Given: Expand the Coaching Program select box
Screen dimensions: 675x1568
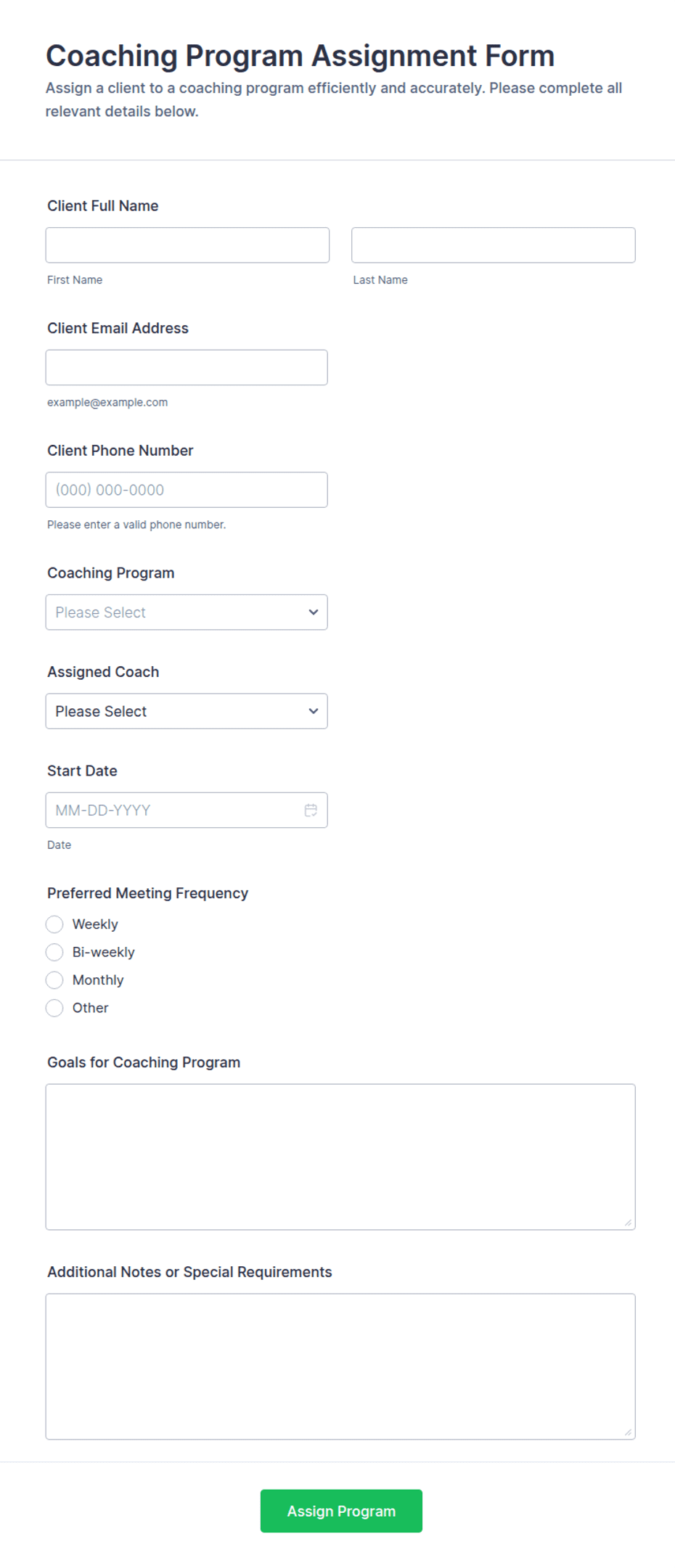Looking at the screenshot, I should point(187,612).
